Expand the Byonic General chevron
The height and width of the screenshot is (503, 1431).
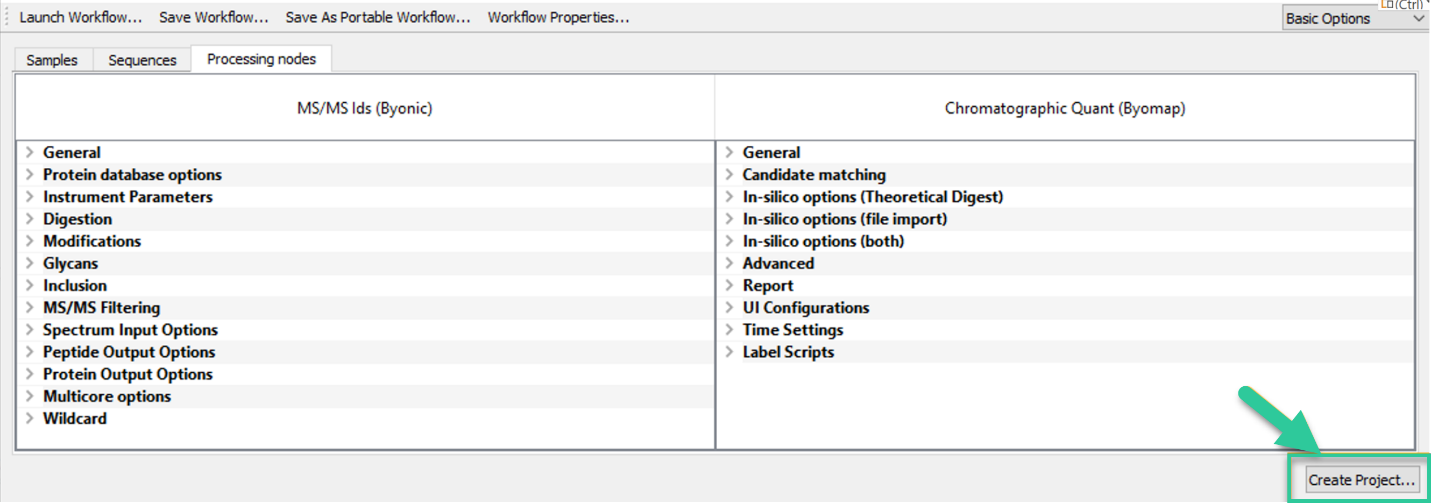pos(30,153)
